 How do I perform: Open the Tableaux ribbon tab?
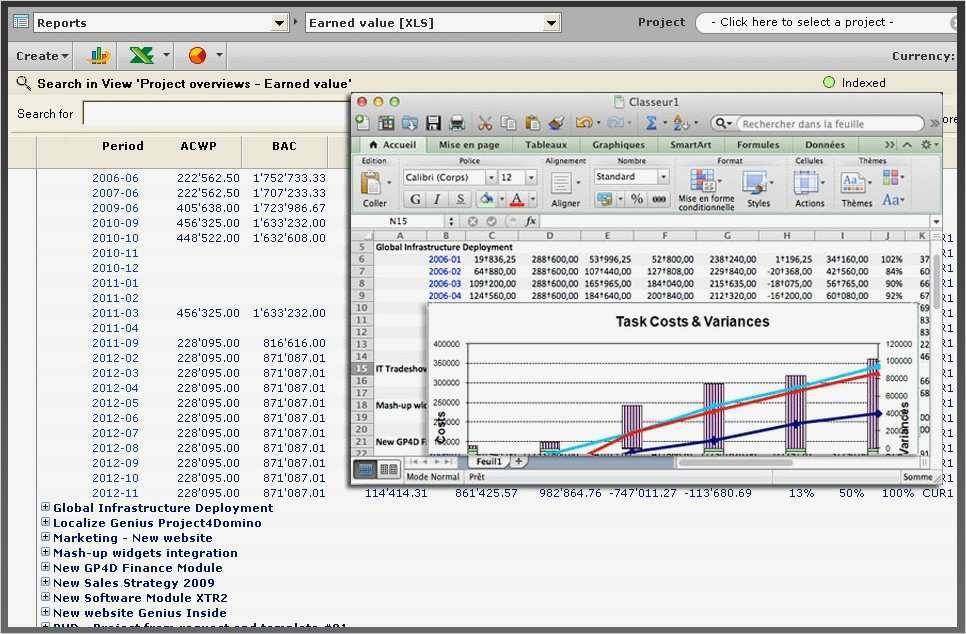pos(546,144)
